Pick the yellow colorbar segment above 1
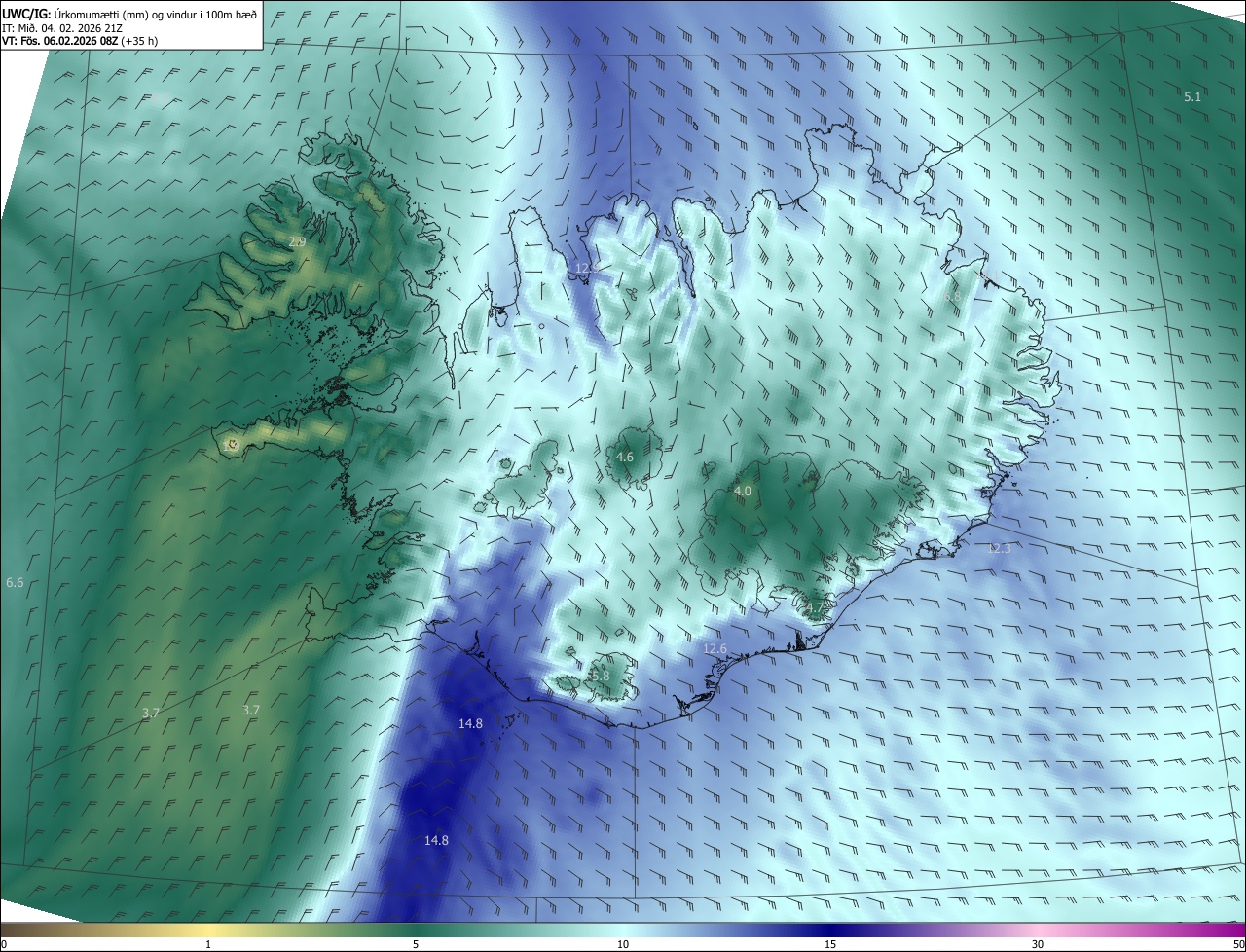Image resolution: width=1246 pixels, height=952 pixels. [208, 930]
